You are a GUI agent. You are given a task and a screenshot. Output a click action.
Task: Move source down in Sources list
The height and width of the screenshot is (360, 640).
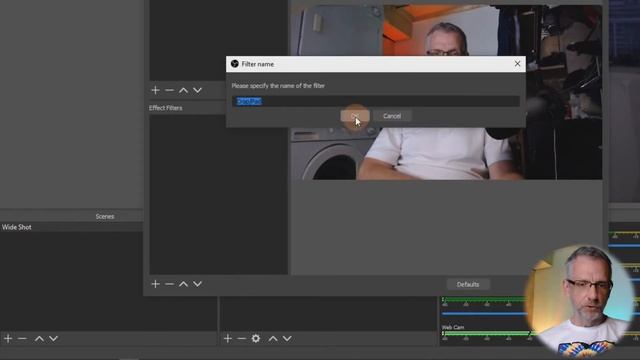coord(287,338)
